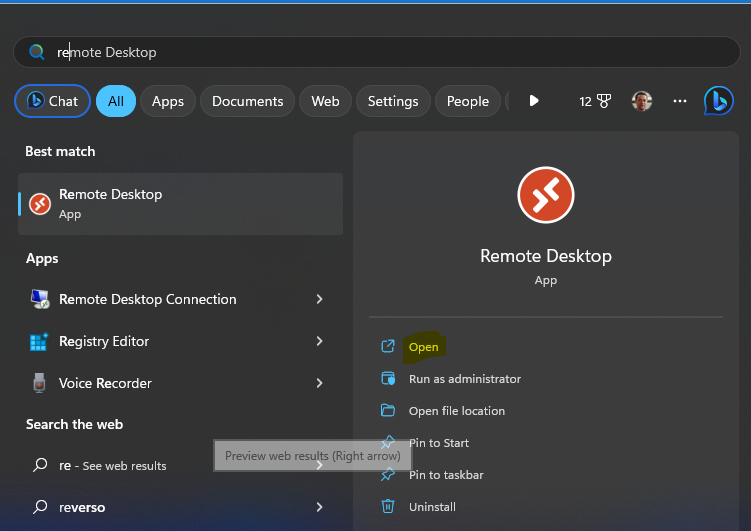Switch to the Web filter tab
Image resolution: width=751 pixels, height=531 pixels.
coord(325,101)
